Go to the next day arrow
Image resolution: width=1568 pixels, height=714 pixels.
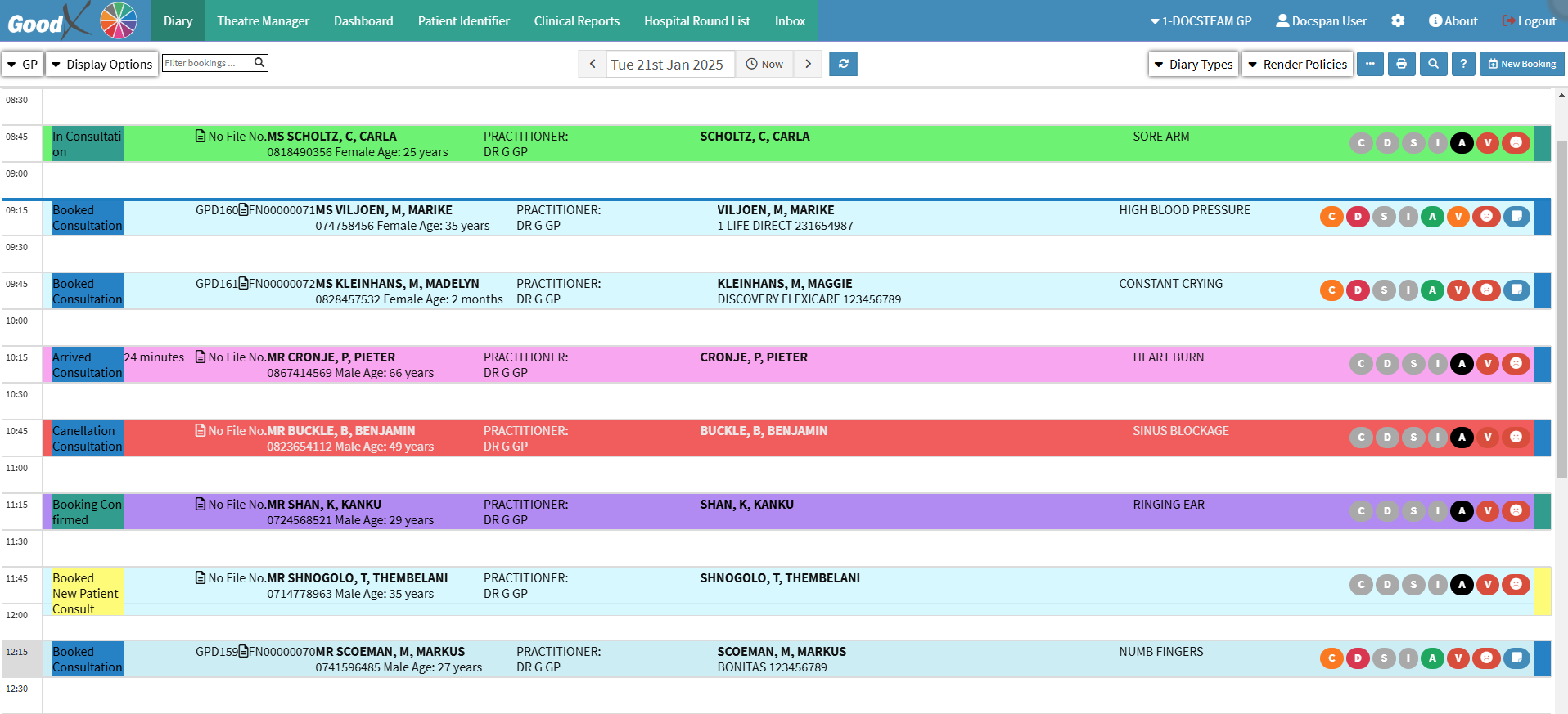tap(808, 64)
